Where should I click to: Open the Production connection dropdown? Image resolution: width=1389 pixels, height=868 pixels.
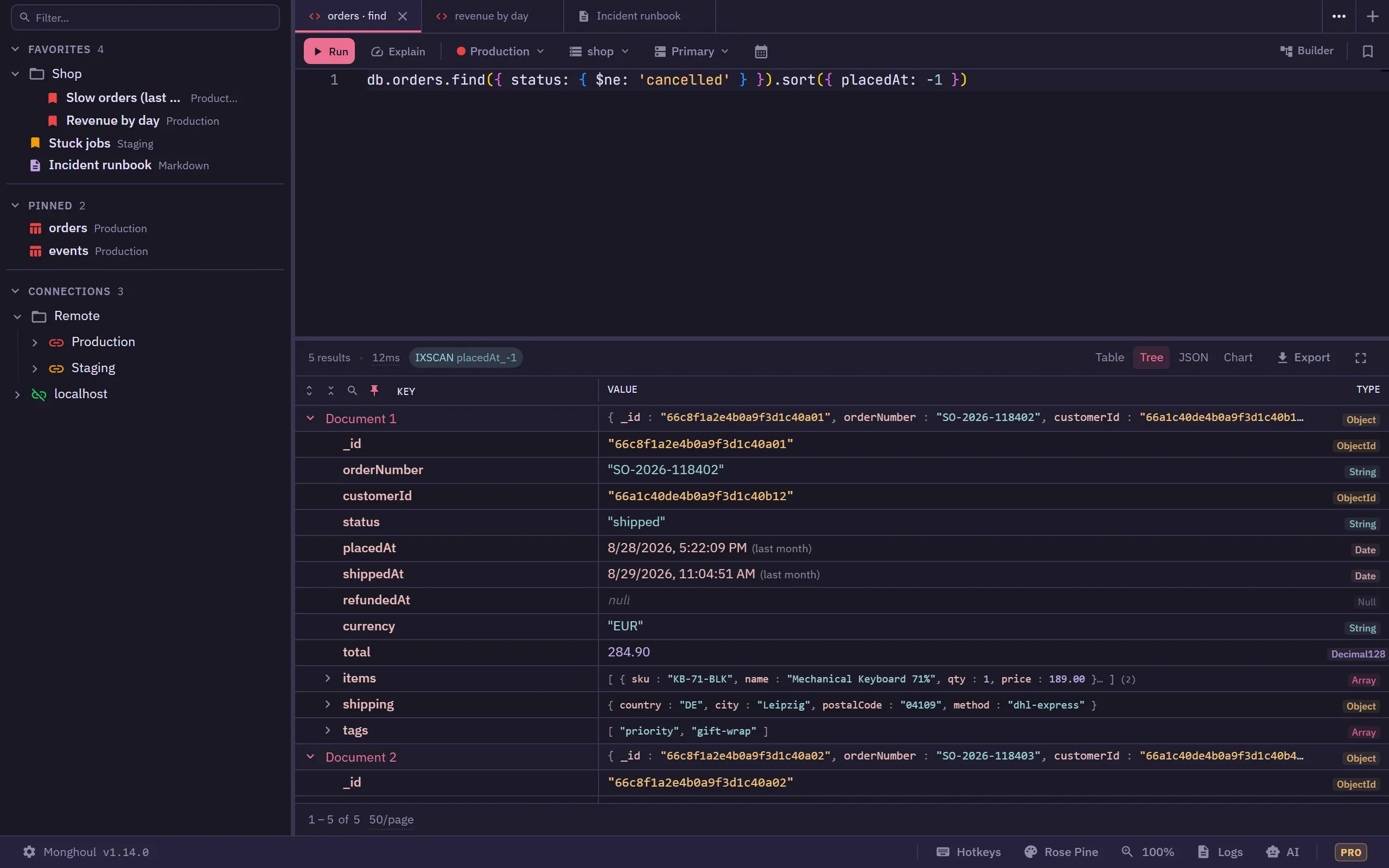click(500, 52)
